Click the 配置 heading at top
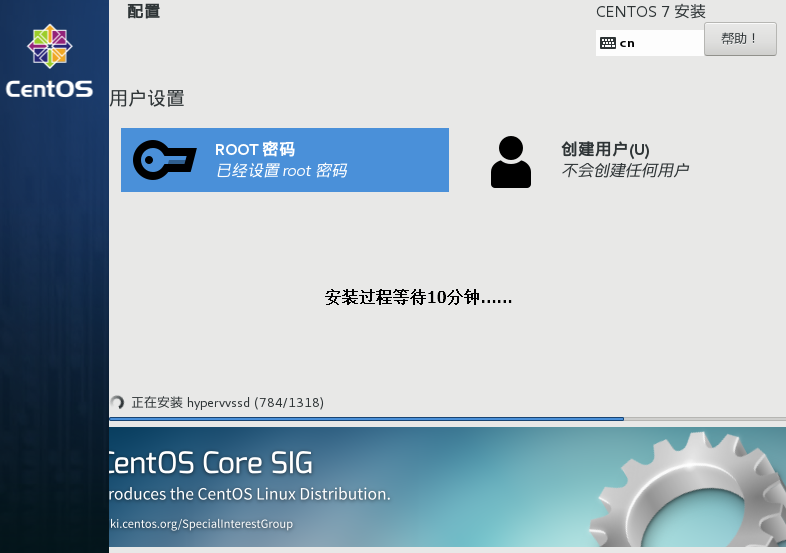This screenshot has height=553, width=786. point(144,12)
